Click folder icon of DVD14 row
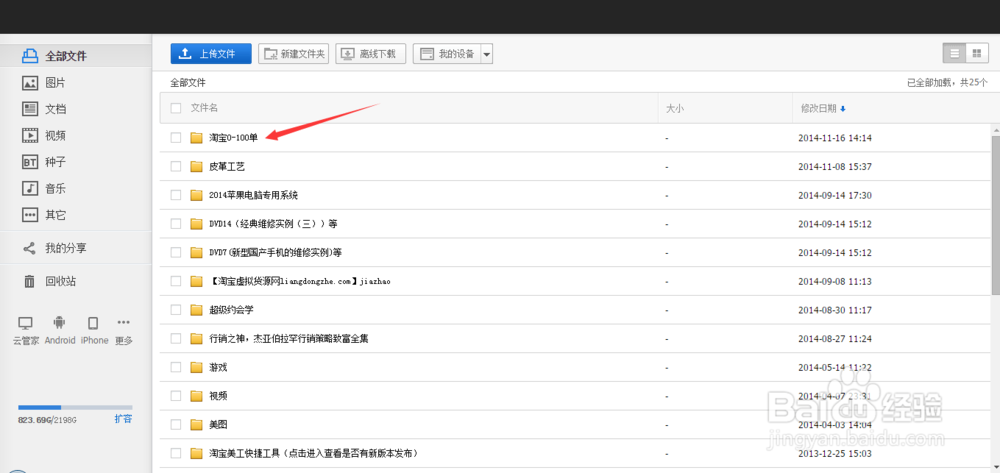 click(x=196, y=224)
